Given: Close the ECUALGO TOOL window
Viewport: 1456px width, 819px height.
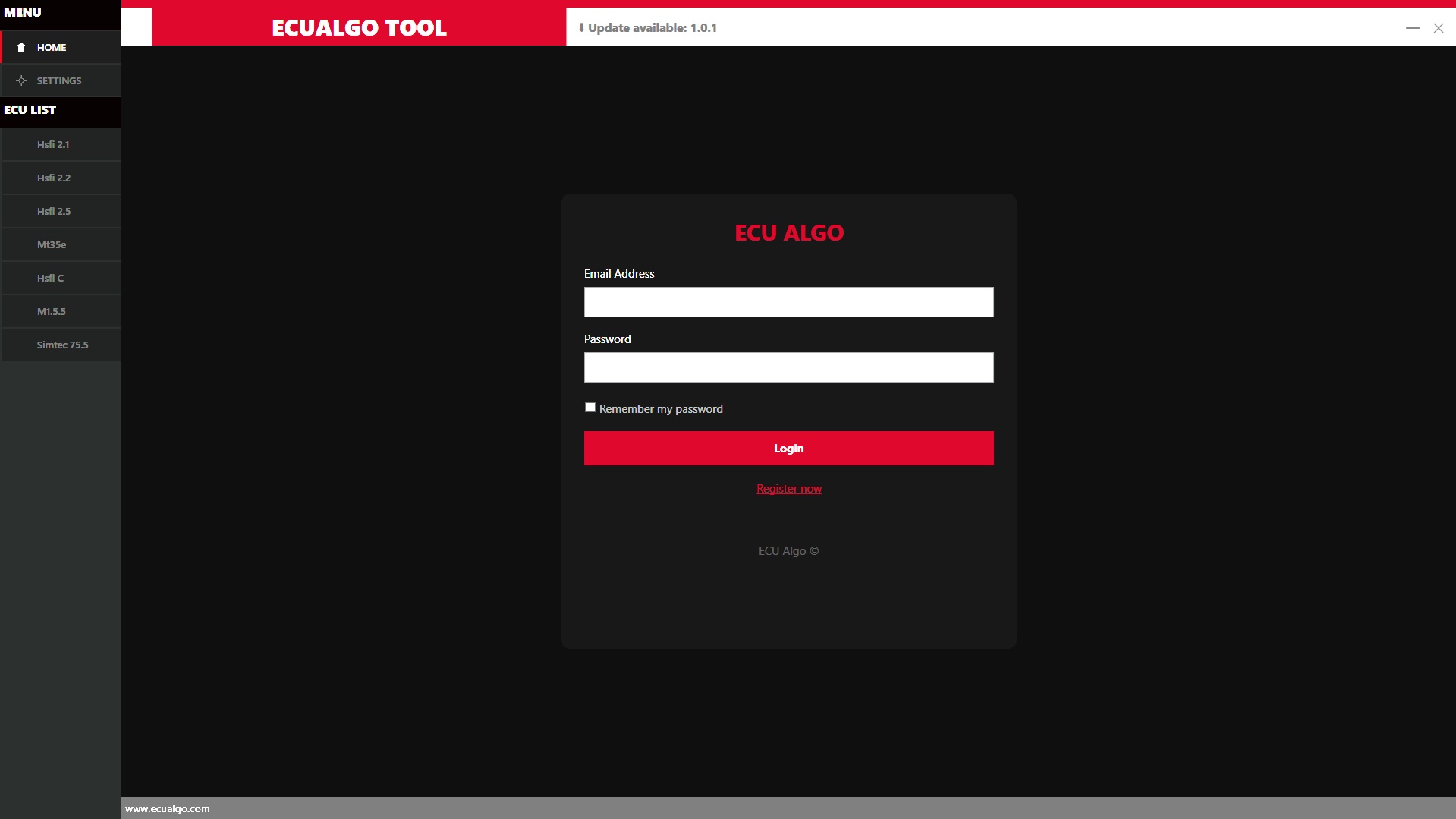Looking at the screenshot, I should [x=1439, y=27].
